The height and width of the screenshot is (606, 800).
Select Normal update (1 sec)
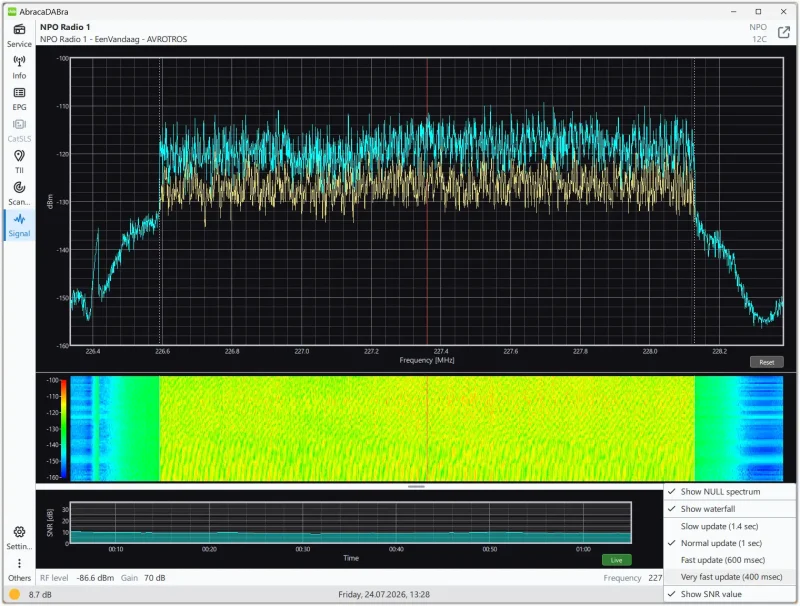(x=730, y=543)
